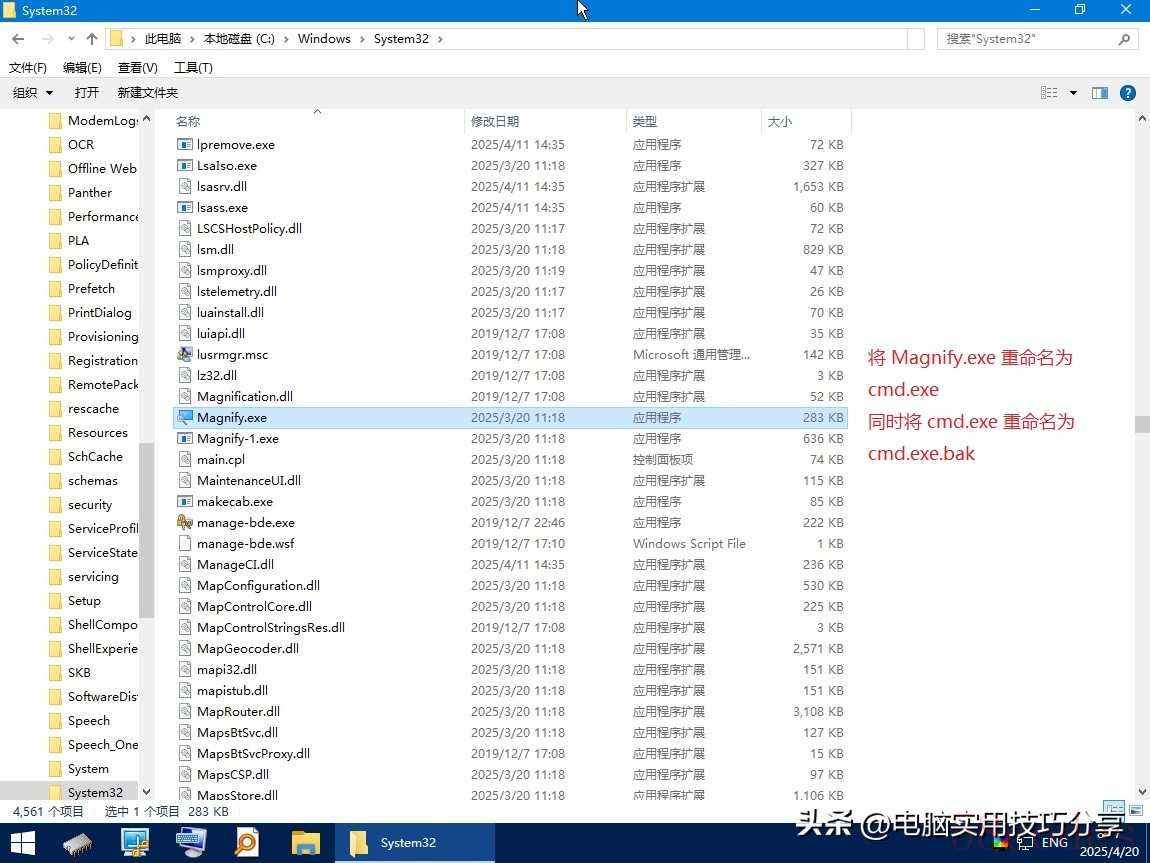Select the Magnification.dll file icon
1150x863 pixels.
185,397
